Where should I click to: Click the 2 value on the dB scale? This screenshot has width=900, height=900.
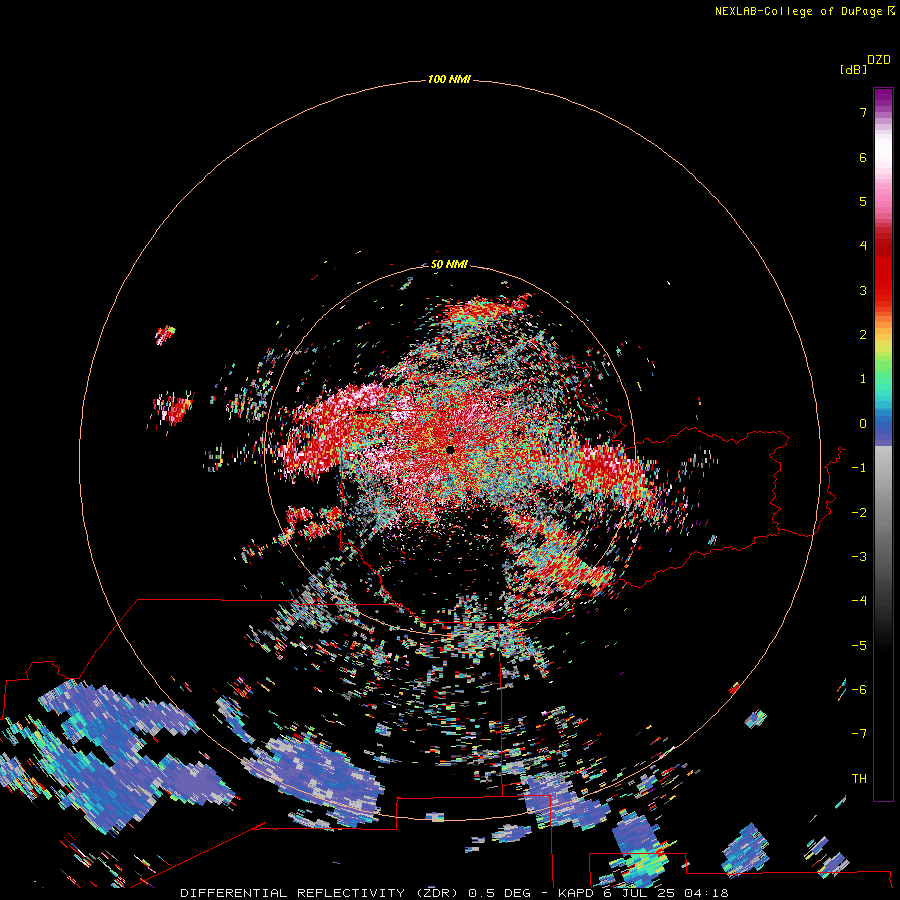tap(863, 335)
